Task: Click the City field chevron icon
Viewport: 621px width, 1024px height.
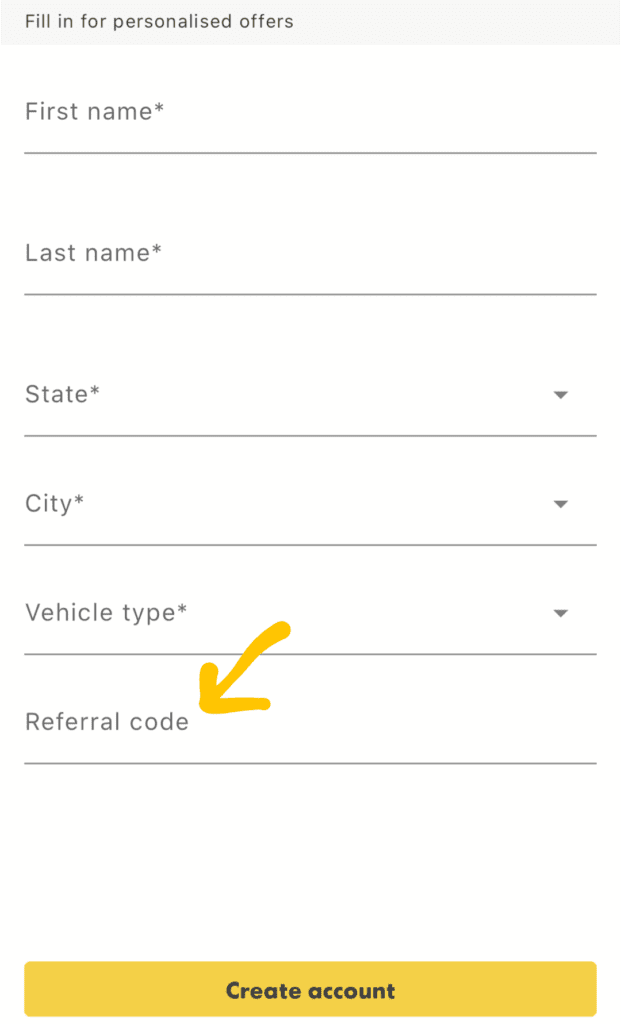Action: coord(560,504)
